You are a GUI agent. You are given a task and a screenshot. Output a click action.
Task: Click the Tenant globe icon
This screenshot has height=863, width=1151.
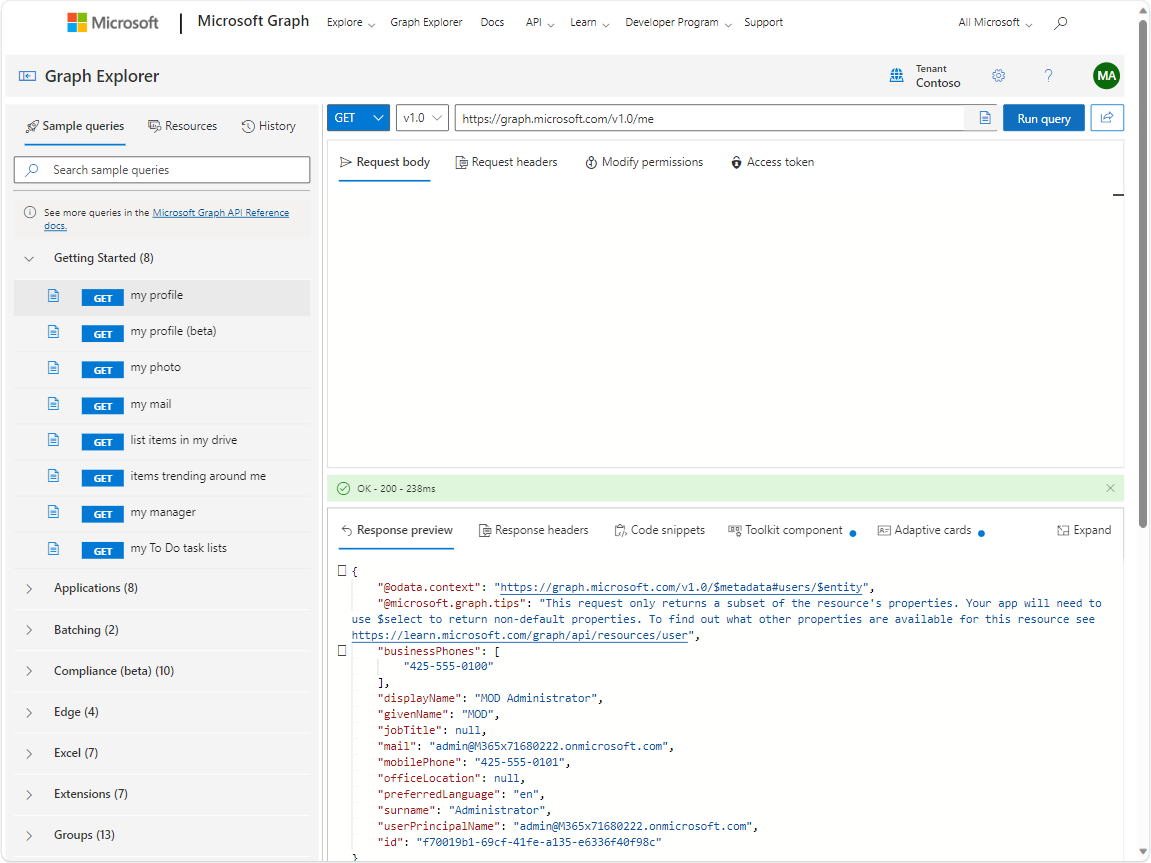coord(896,76)
